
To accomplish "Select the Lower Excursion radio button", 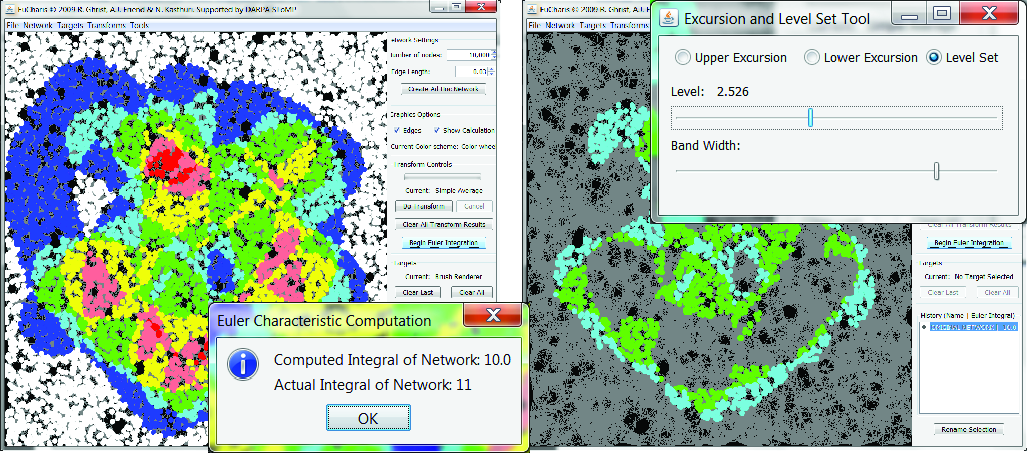I will tap(812, 58).
